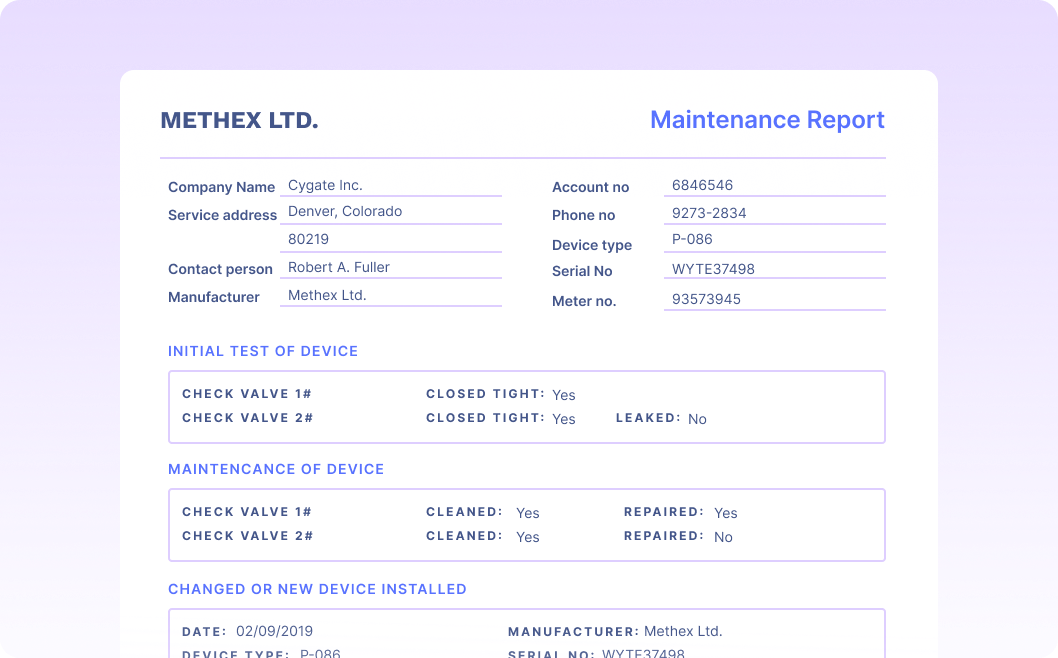Click the zip code field showing 80219

pos(390,239)
